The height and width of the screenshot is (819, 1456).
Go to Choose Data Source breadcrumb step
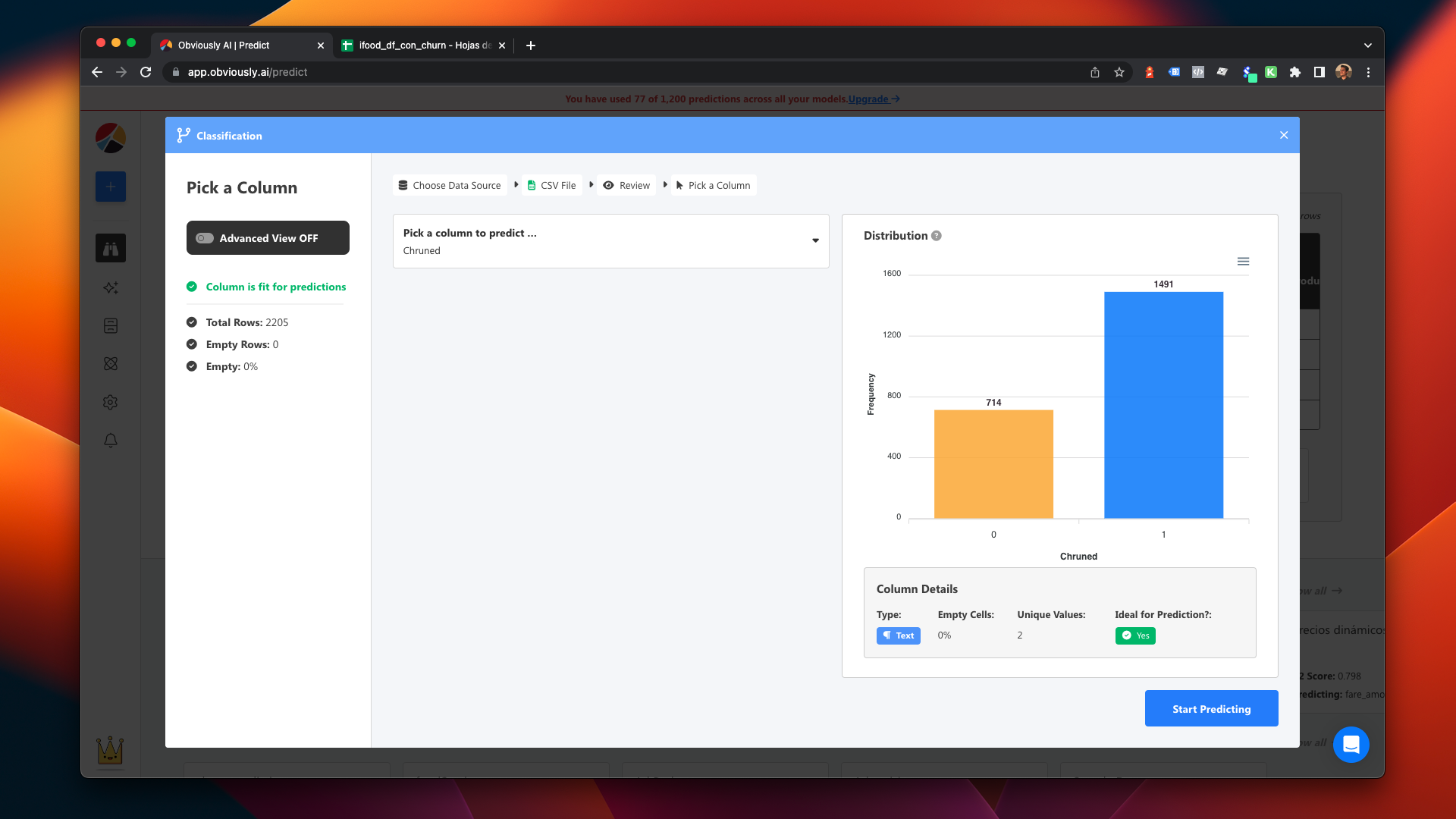pyautogui.click(x=450, y=186)
